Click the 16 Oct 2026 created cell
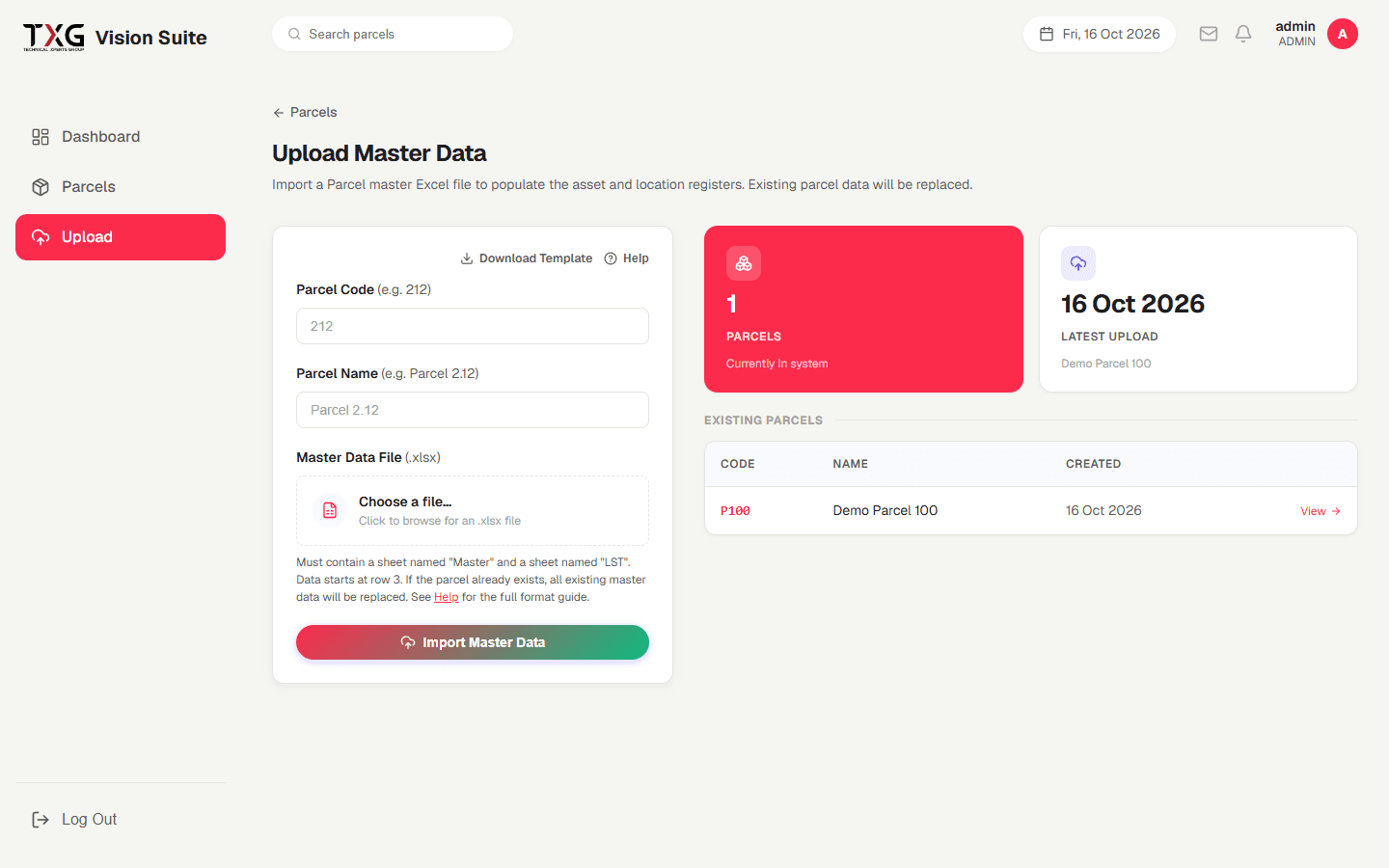1389x868 pixels. click(x=1103, y=510)
